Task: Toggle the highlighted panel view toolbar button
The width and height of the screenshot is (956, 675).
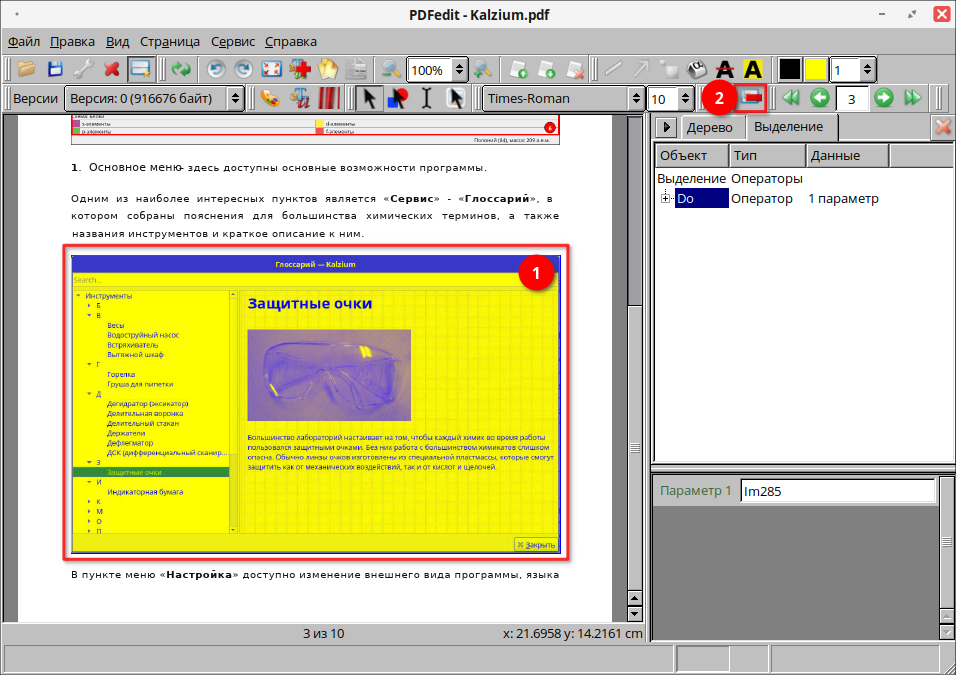Action: pyautogui.click(x=140, y=70)
